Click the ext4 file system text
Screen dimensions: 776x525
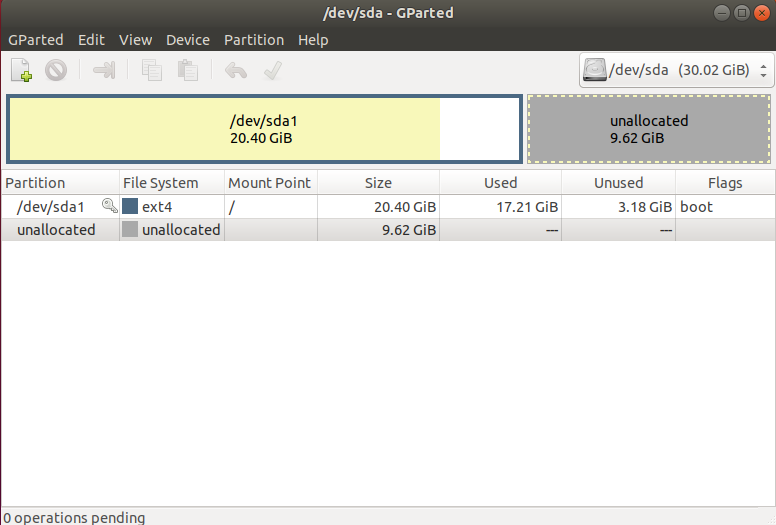[x=157, y=207]
